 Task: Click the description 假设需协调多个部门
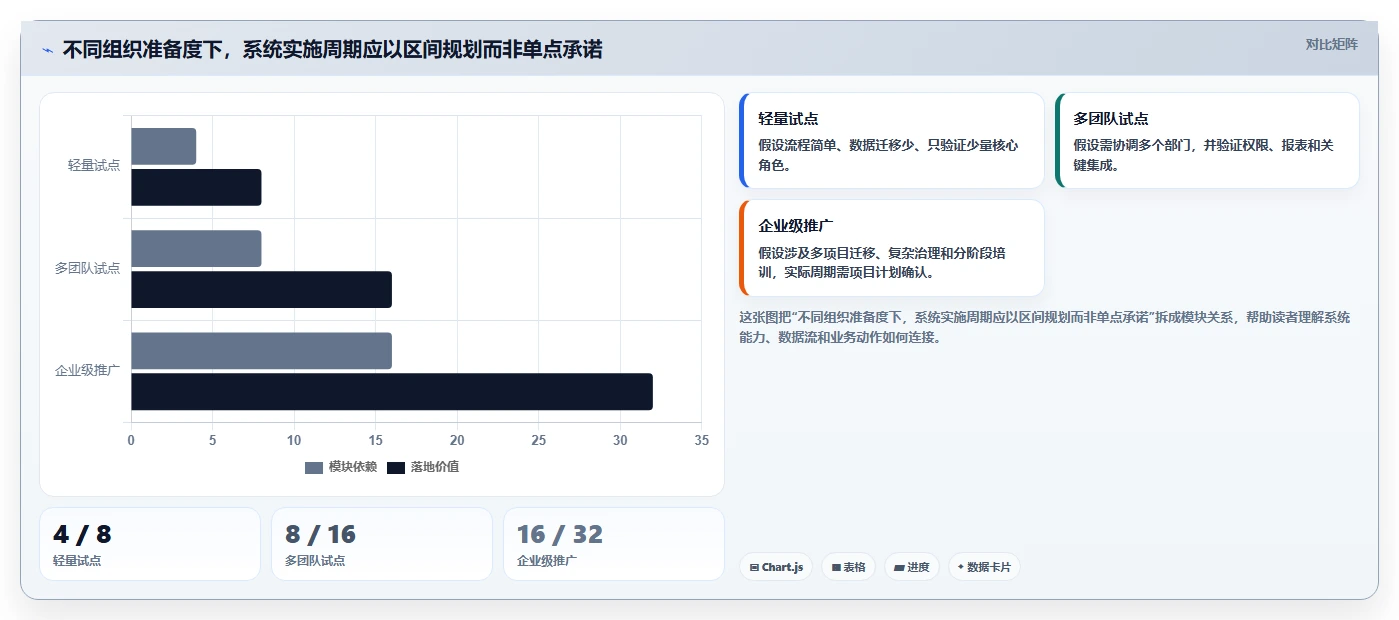coord(1204,155)
